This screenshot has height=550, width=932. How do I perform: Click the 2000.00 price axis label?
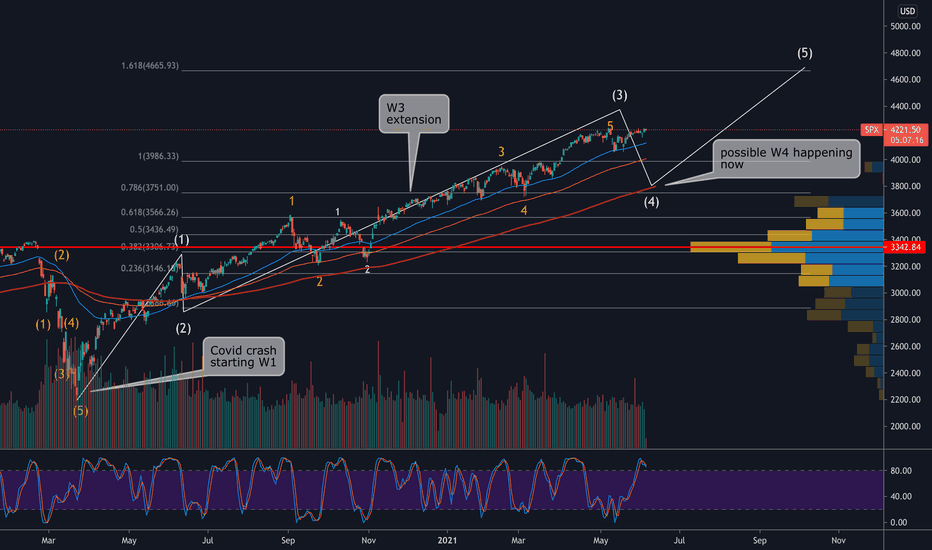pyautogui.click(x=905, y=426)
